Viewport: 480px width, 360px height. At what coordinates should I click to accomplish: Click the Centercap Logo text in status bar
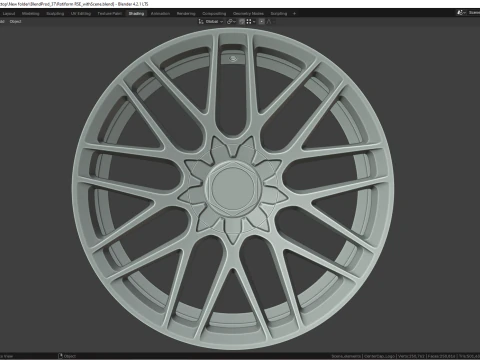coord(379,356)
